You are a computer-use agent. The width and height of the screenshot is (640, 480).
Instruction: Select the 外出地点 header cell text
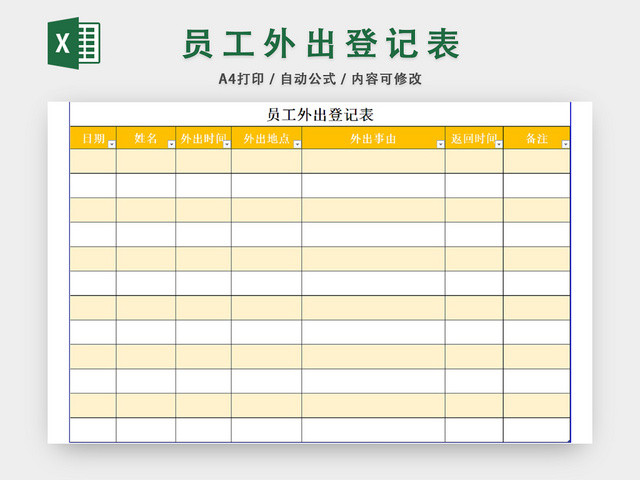(267, 138)
